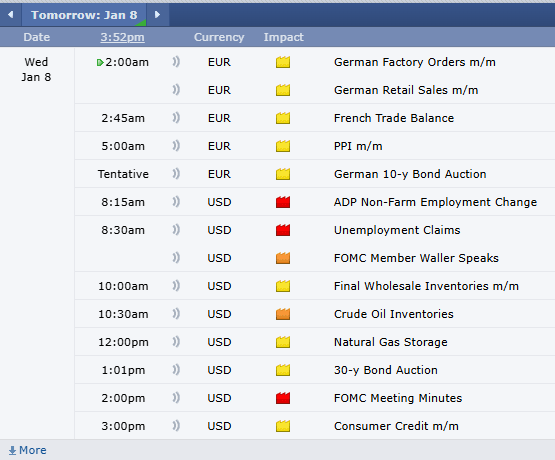Click the red impact icon for FOMC Meeting Minutes
This screenshot has height=460, width=555.
coord(283,398)
